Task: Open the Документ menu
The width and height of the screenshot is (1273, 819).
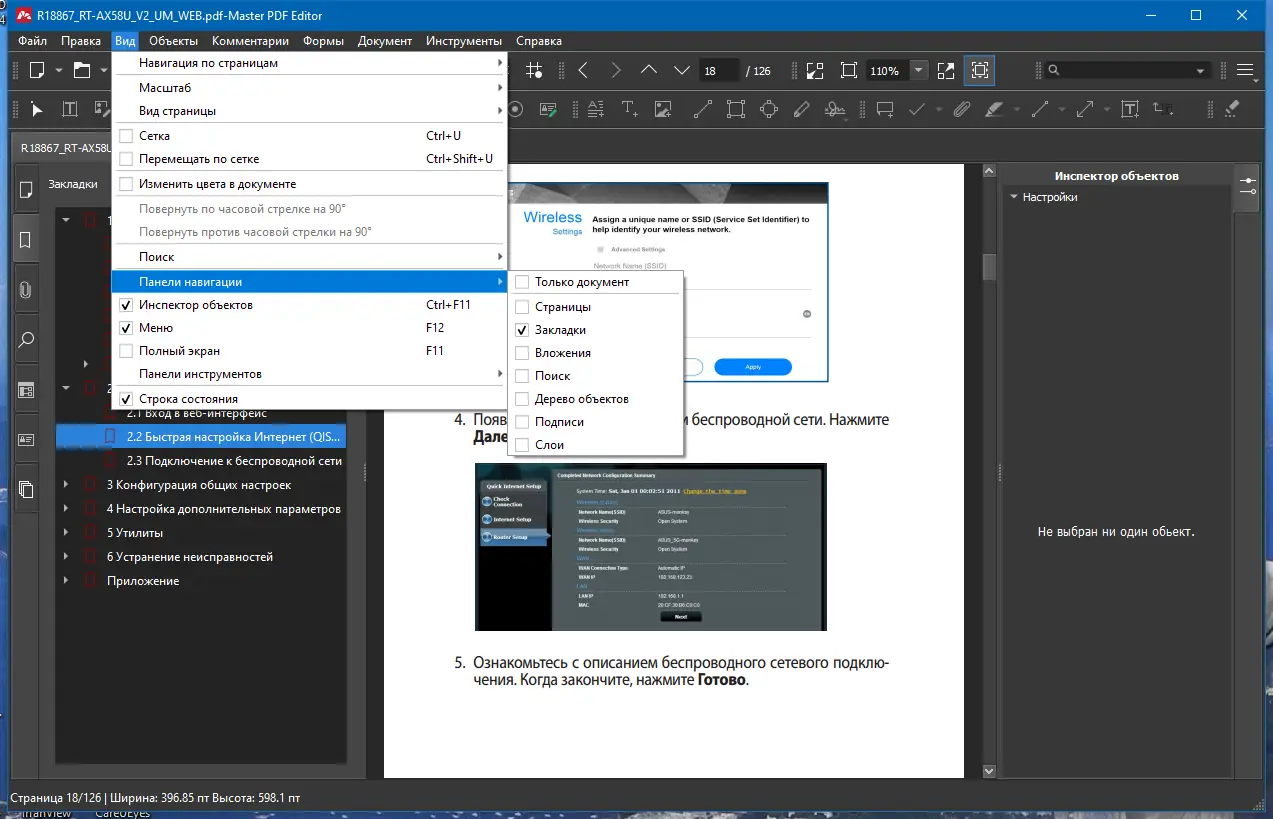Action: 384,41
